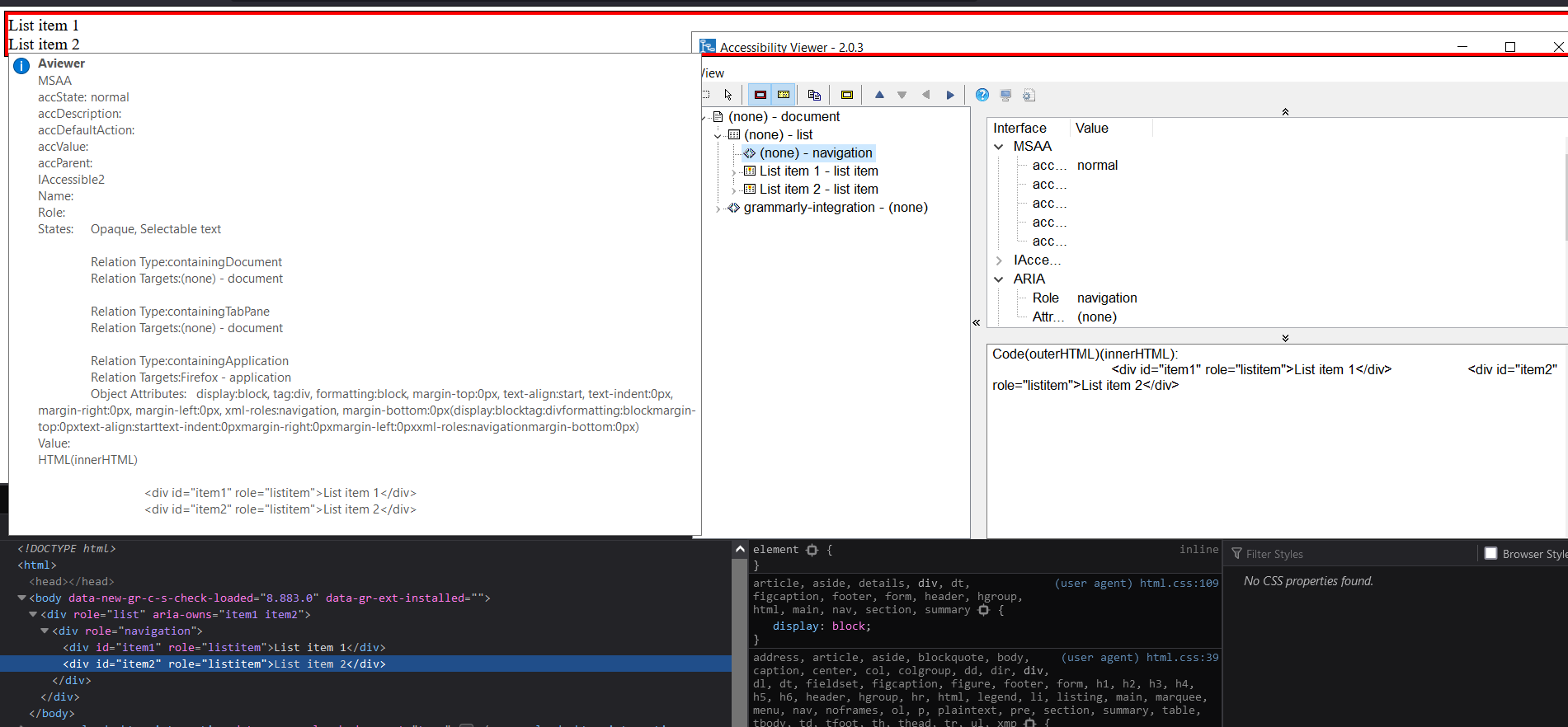Collapse the div role="list" node in the inspector
The image size is (1568, 727).
point(33,615)
